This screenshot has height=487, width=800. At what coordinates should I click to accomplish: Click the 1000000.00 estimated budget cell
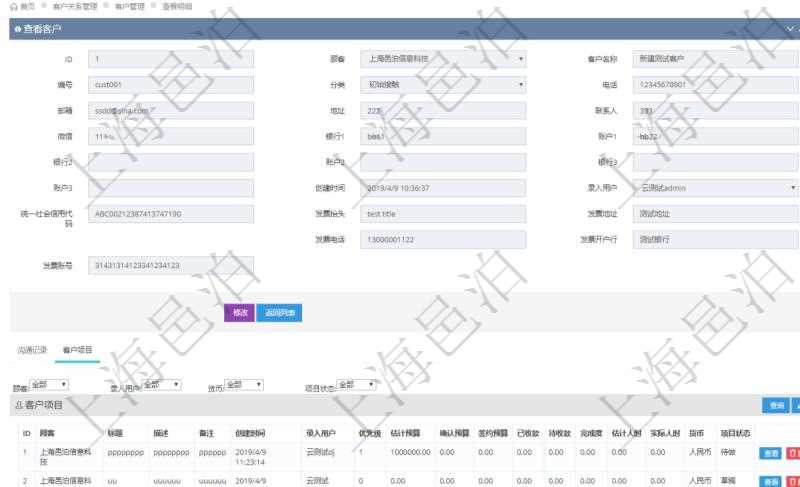pos(410,452)
